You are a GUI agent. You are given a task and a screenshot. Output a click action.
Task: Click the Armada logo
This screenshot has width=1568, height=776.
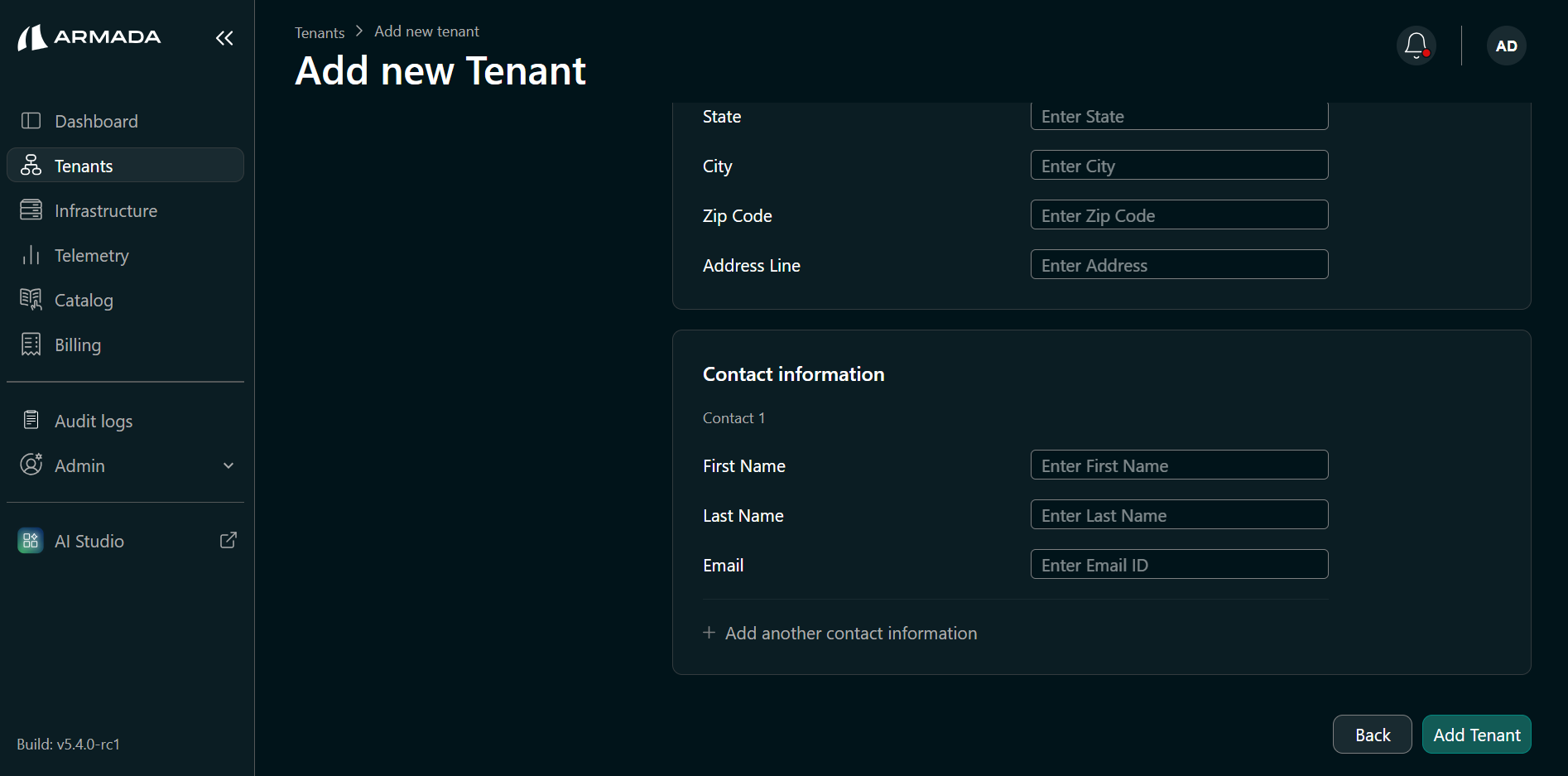[89, 37]
